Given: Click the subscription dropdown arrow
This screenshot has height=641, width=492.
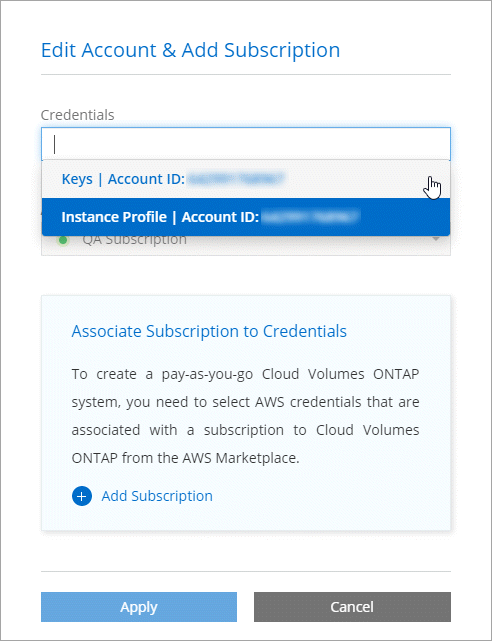Looking at the screenshot, I should [x=436, y=239].
